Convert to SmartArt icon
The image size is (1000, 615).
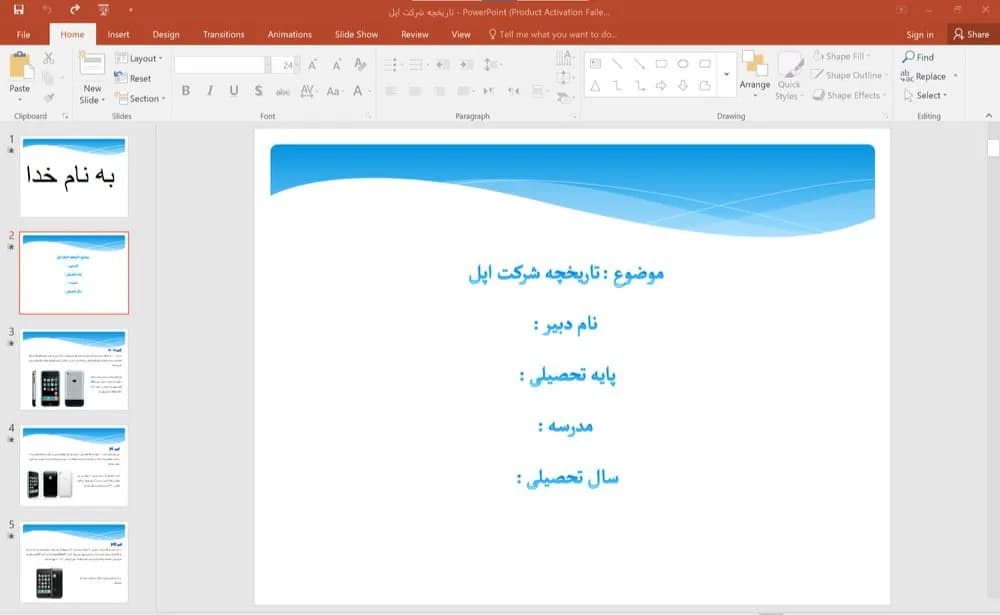pyautogui.click(x=563, y=98)
